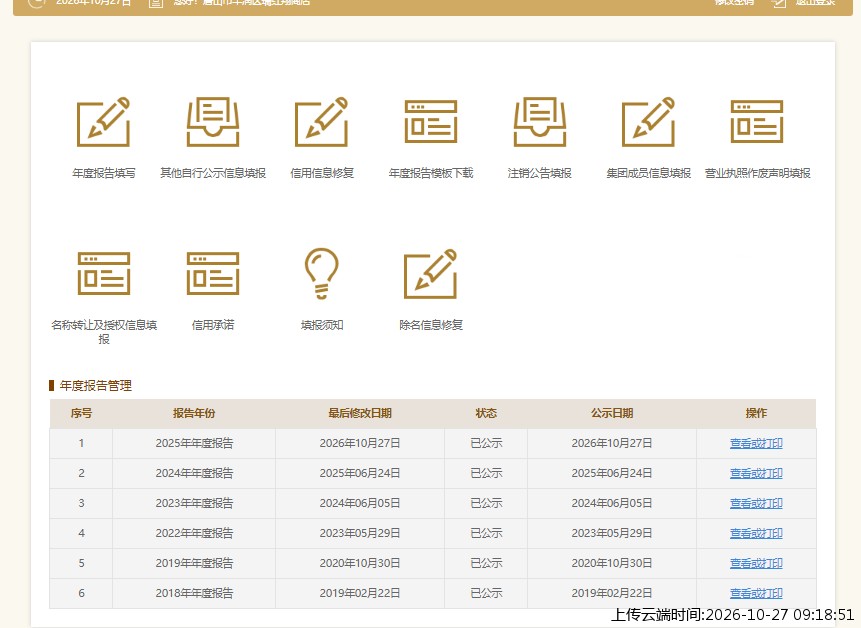View or print the 2023年年度报告
Image resolution: width=861 pixels, height=628 pixels.
756,503
